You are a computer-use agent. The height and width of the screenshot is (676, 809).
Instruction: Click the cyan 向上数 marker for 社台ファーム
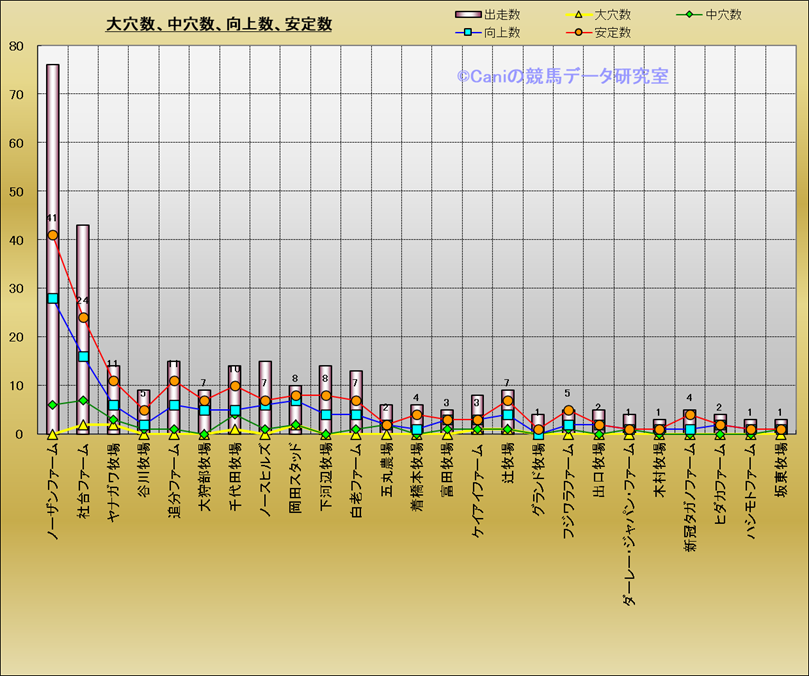(x=83, y=357)
